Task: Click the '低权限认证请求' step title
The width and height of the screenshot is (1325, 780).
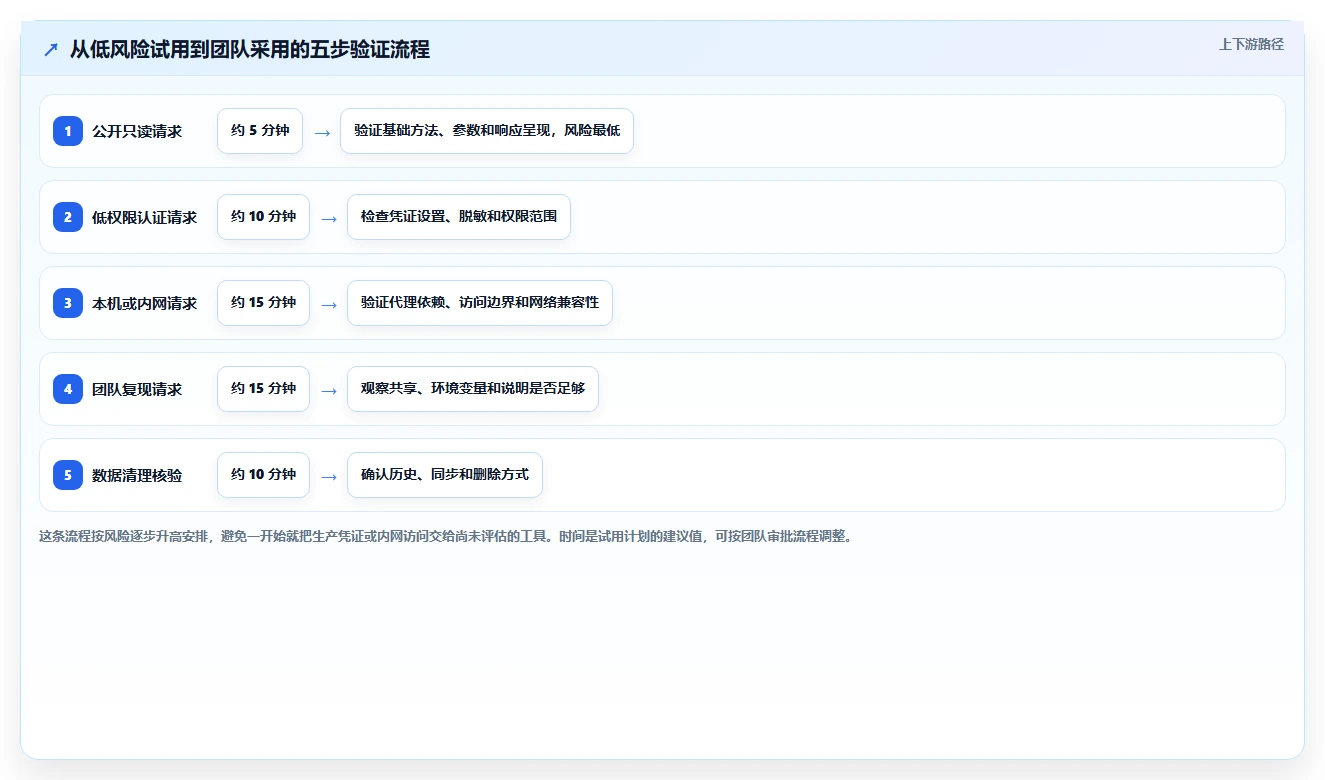Action: [145, 217]
